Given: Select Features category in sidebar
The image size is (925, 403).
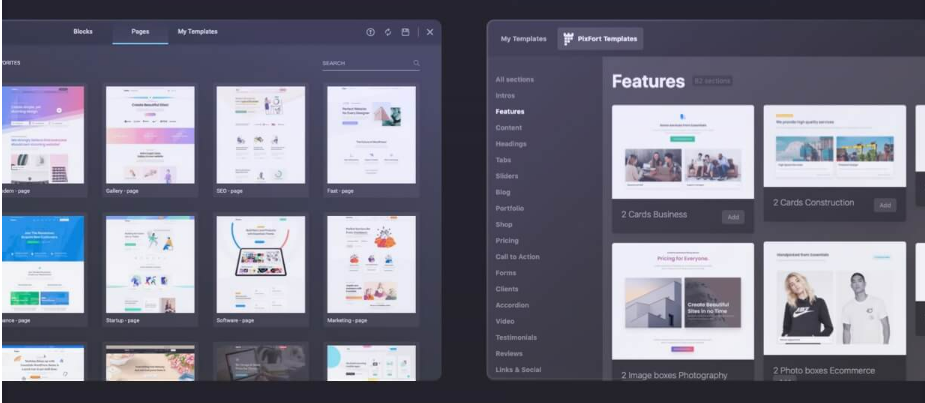Looking at the screenshot, I should (x=510, y=112).
